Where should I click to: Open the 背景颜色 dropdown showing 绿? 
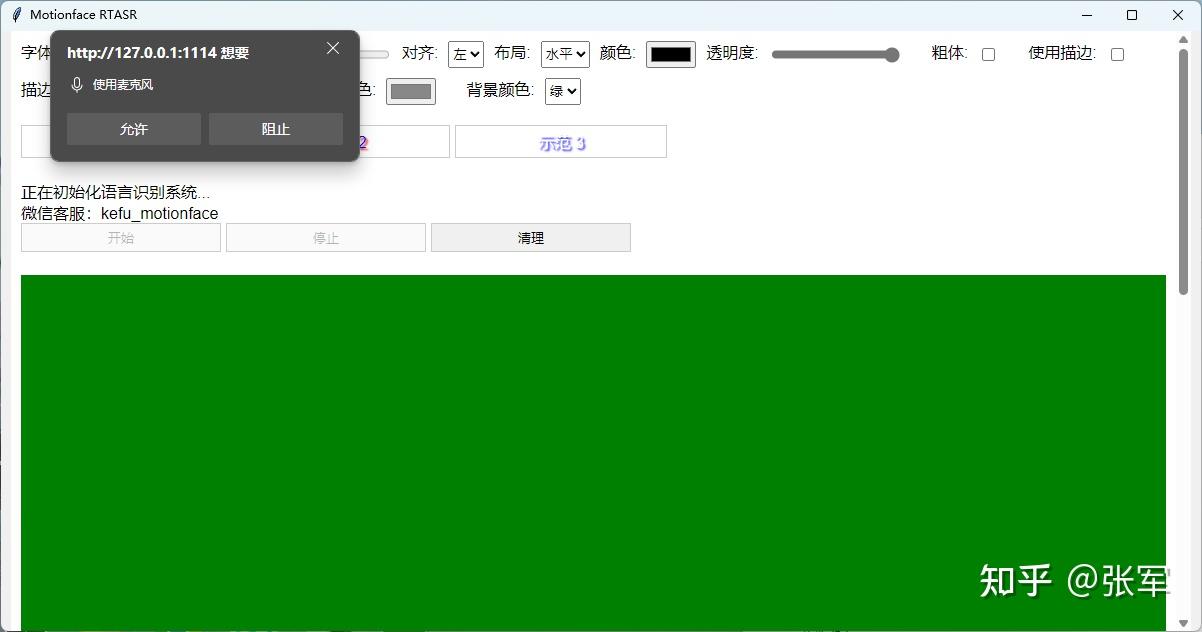(562, 91)
